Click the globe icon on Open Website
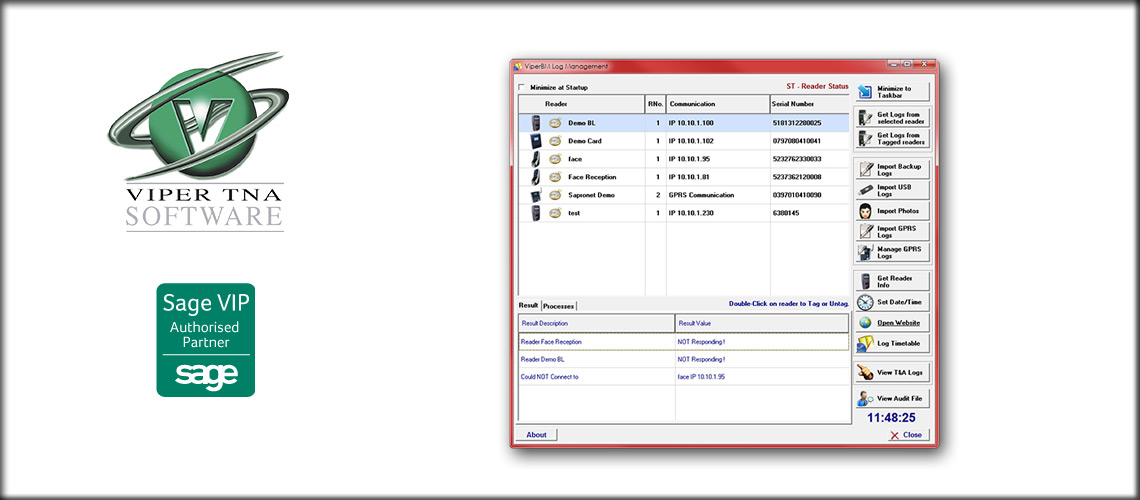This screenshot has width=1140, height=500. coord(865,323)
